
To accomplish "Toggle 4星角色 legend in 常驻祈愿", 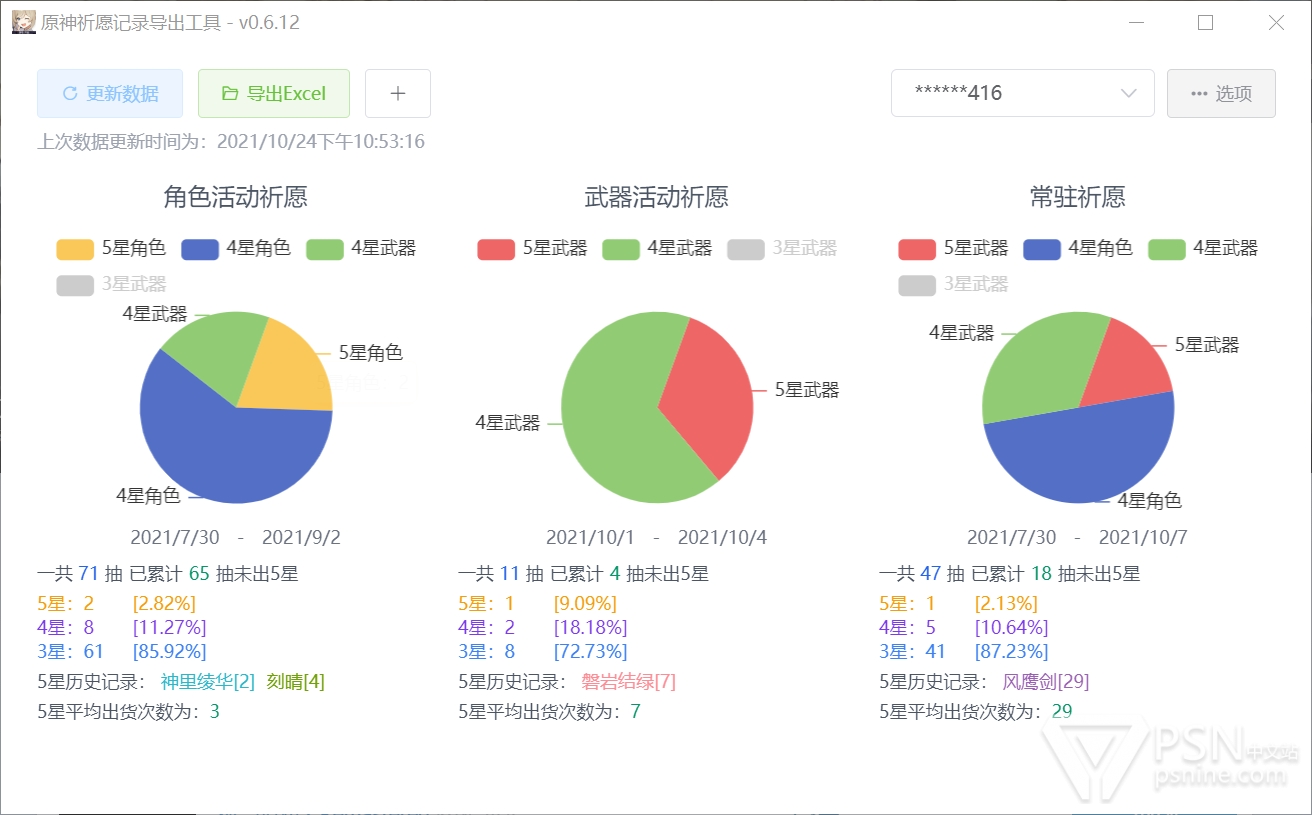I will (x=1078, y=248).
